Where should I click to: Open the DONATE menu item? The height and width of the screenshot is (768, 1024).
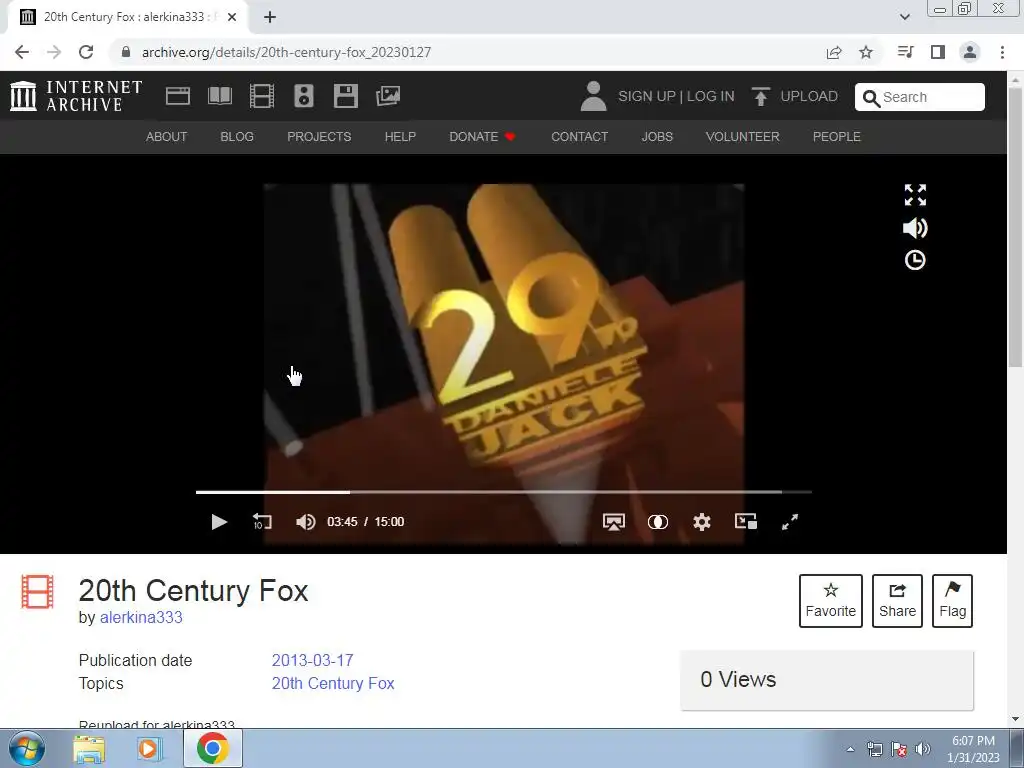pos(482,136)
